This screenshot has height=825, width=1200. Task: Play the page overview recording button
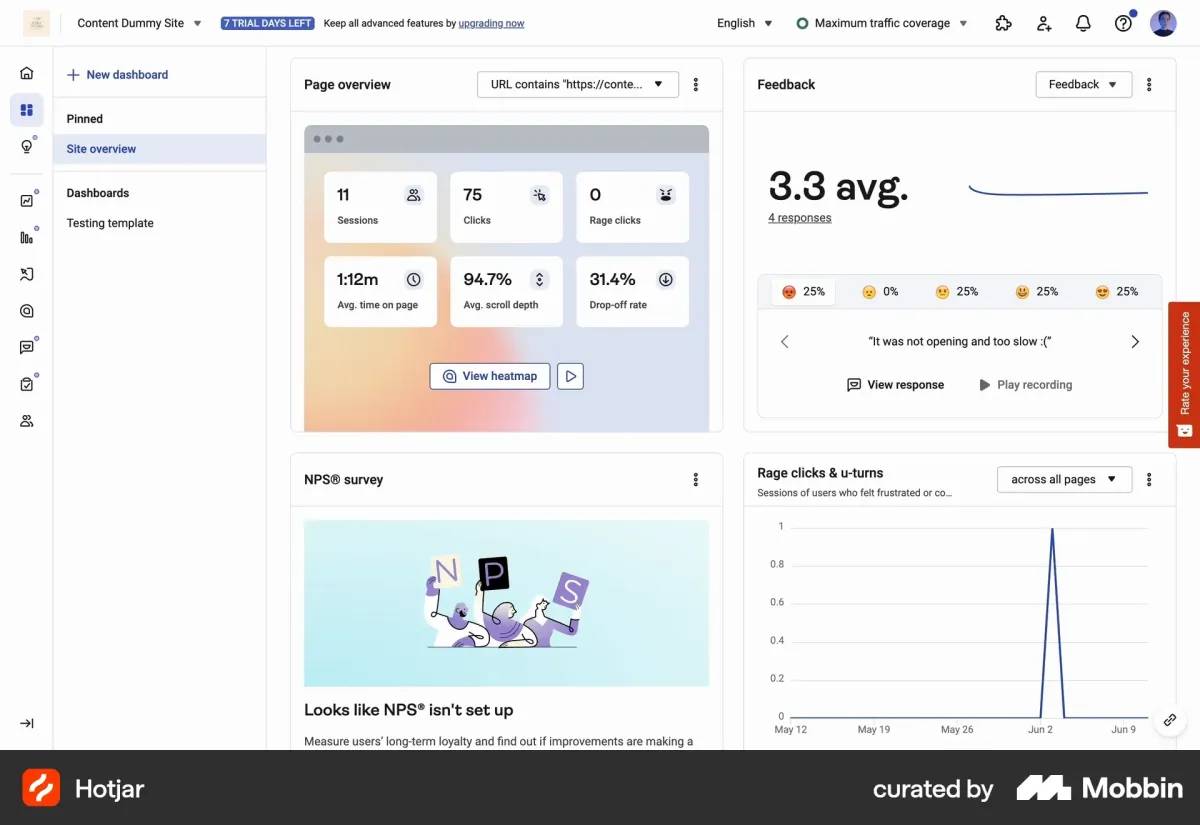coord(570,376)
